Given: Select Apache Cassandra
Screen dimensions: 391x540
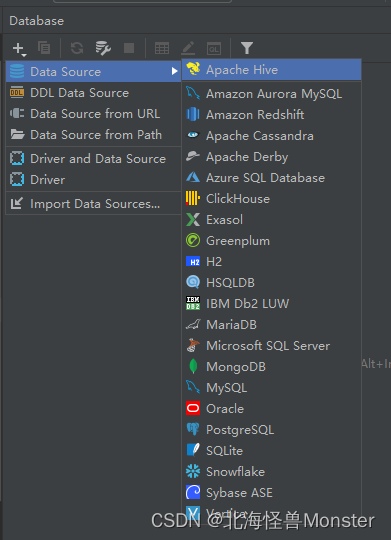Looking at the screenshot, I should (x=271, y=136).
